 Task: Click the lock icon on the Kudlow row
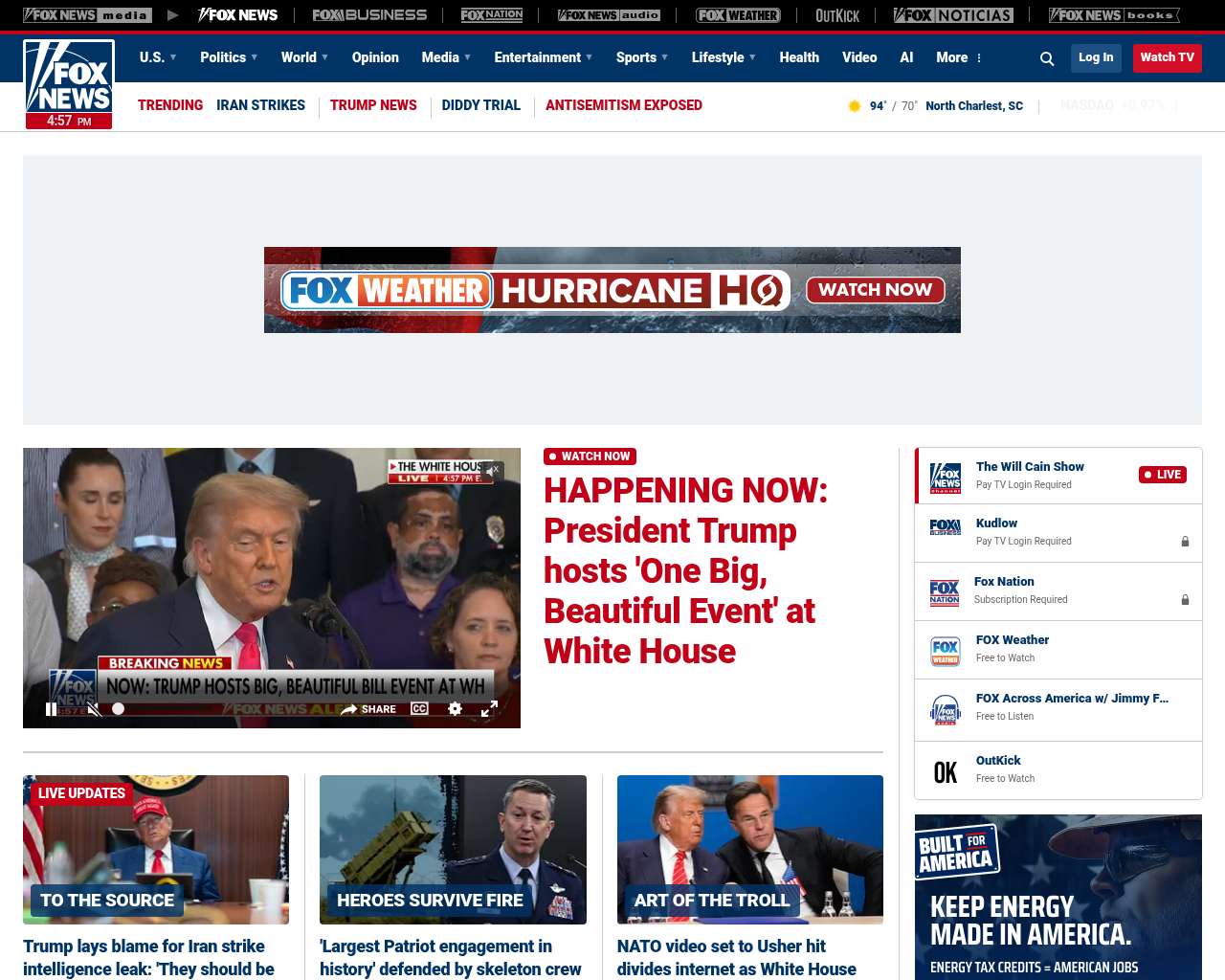[x=1185, y=542]
